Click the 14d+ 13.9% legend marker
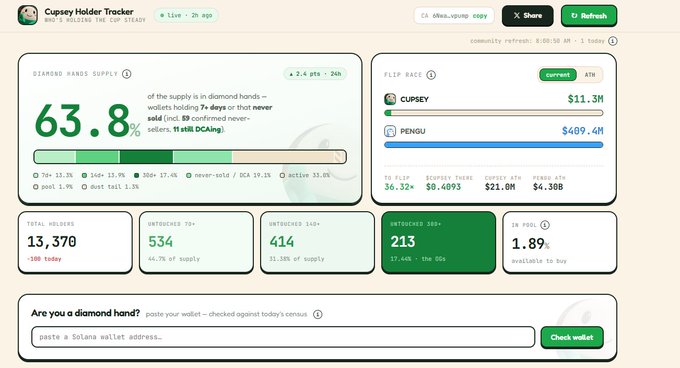680x368 pixels. (84, 175)
